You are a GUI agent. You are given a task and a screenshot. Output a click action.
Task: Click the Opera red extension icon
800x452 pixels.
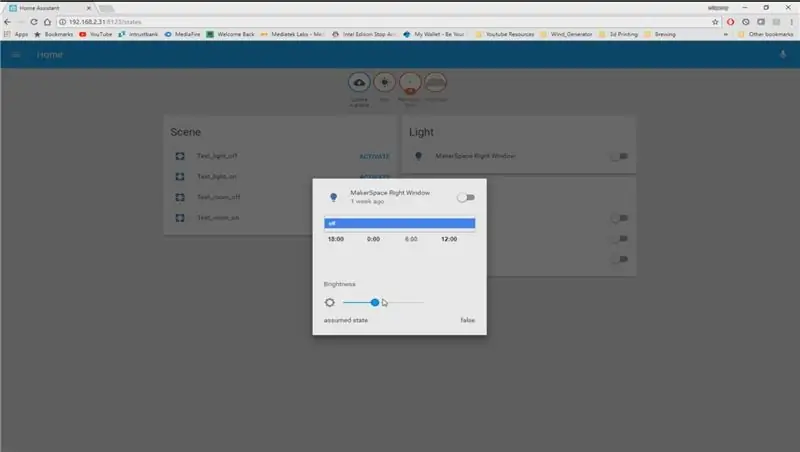tap(731, 22)
